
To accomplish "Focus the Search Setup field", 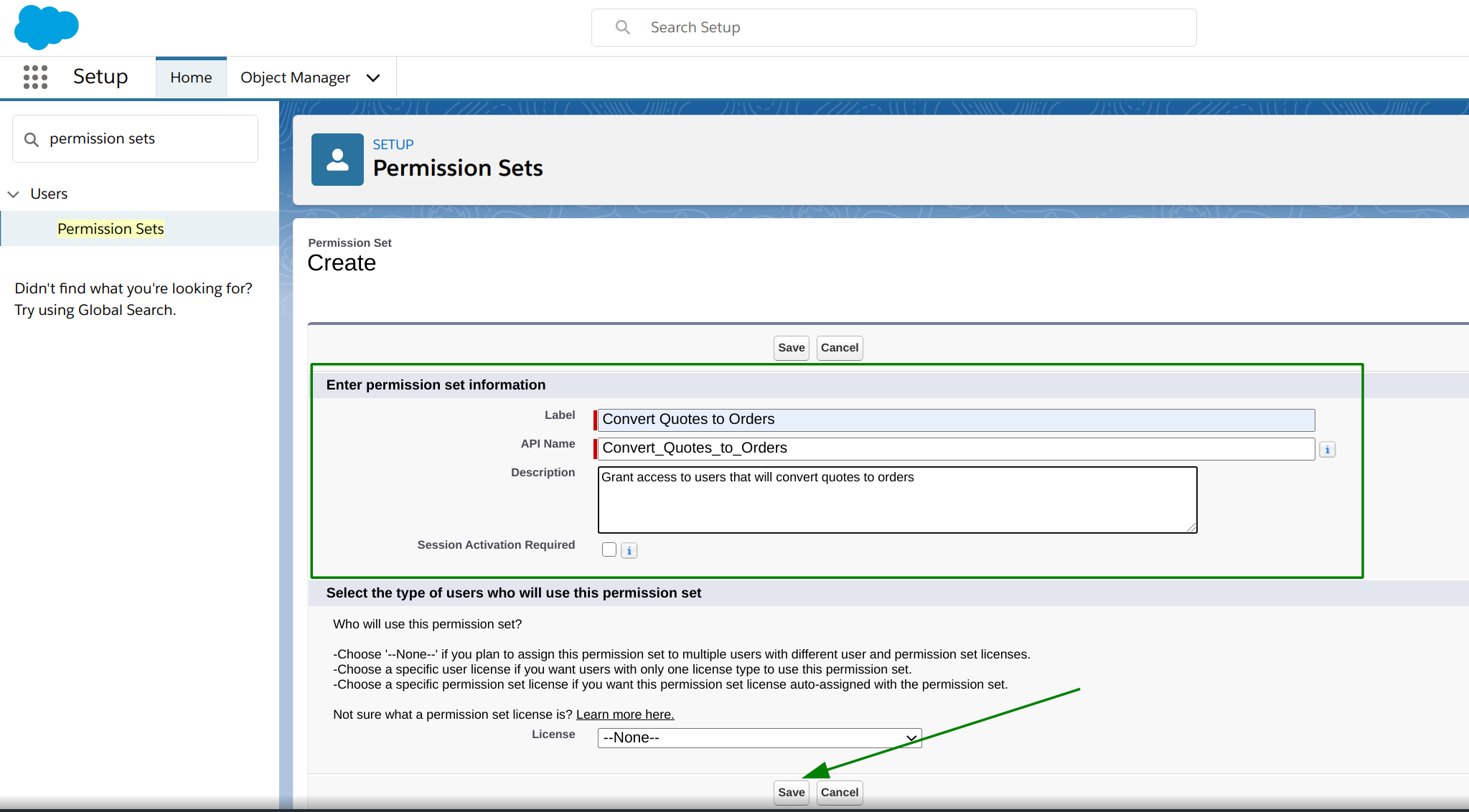I will coord(893,27).
